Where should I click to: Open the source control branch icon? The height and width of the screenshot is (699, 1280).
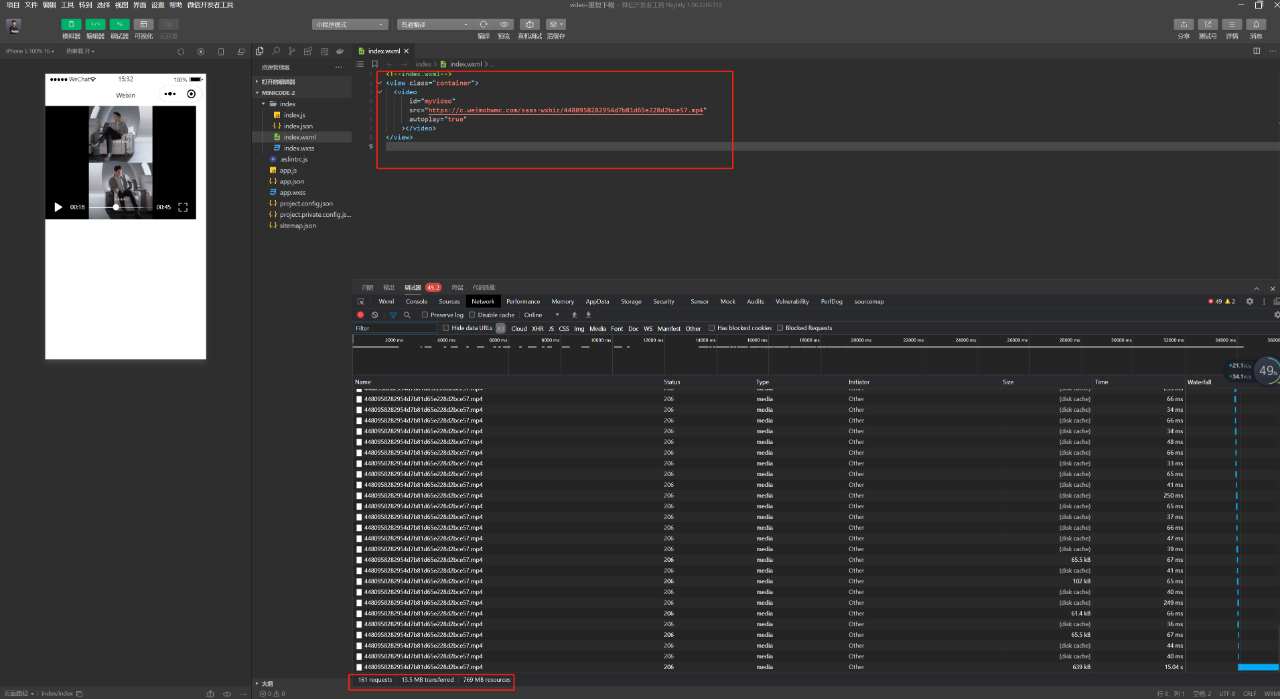pyautogui.click(x=291, y=51)
